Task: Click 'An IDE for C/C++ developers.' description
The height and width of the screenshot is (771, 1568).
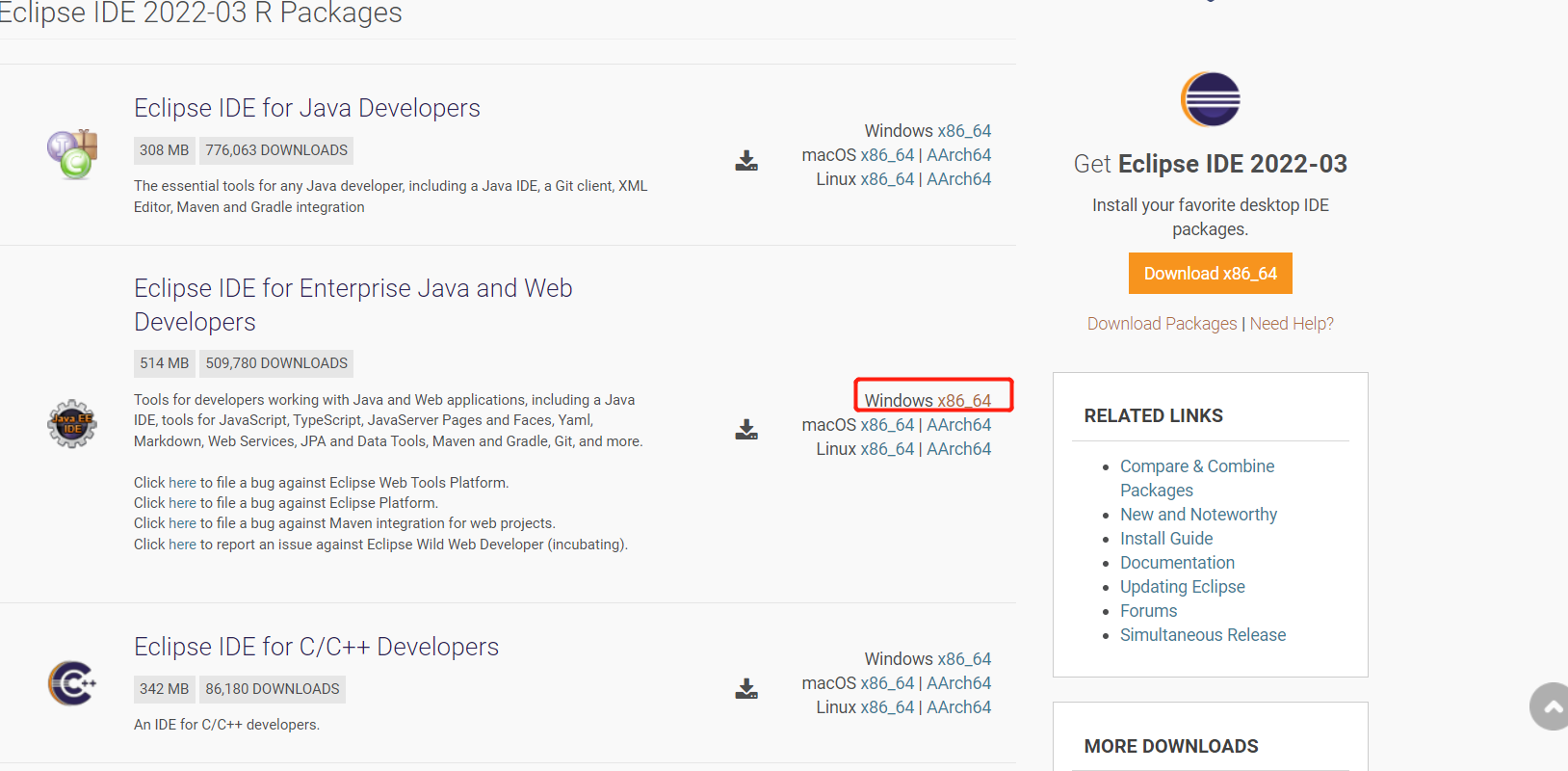Action: point(226,725)
